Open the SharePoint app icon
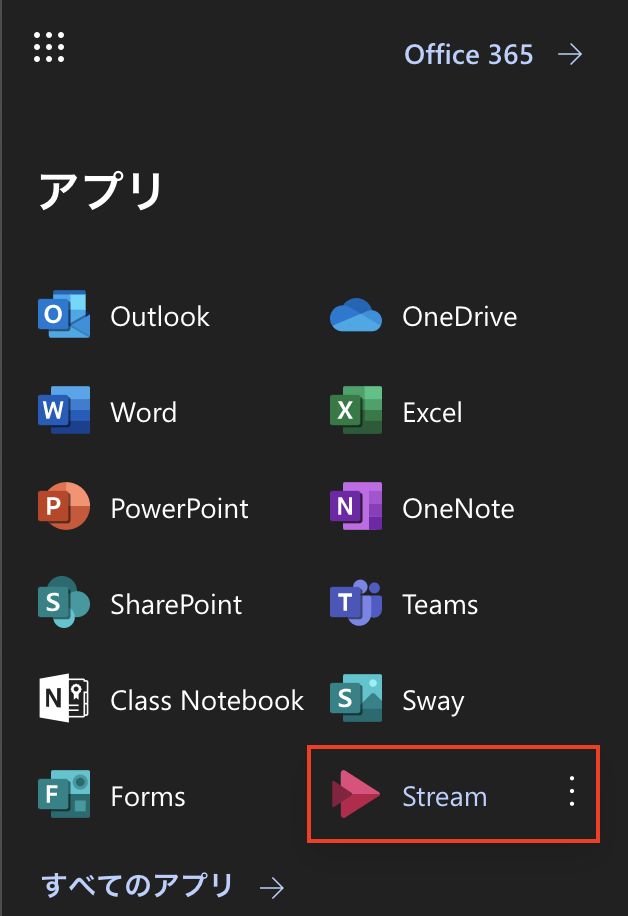 click(64, 602)
